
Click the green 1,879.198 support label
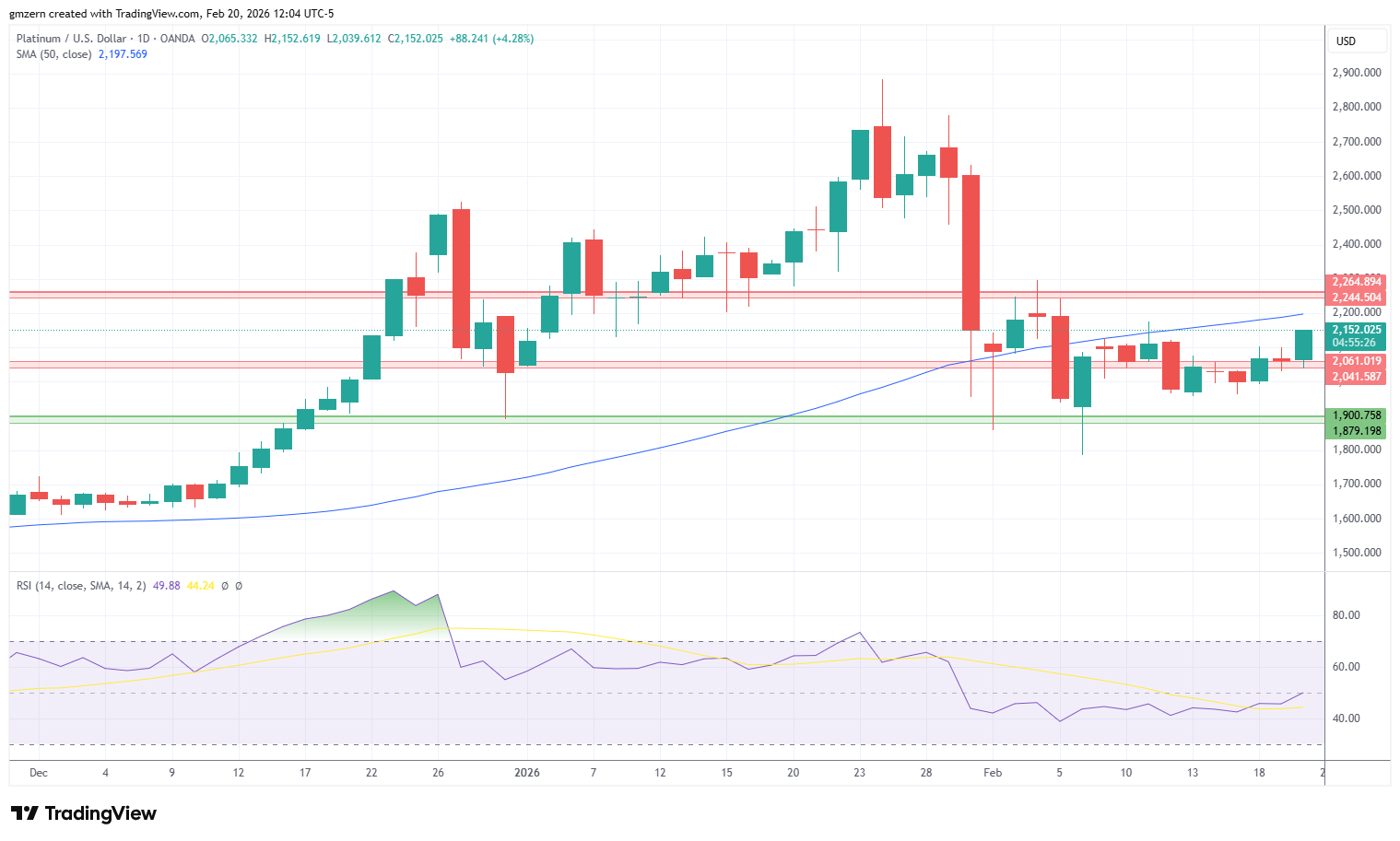coord(1355,431)
